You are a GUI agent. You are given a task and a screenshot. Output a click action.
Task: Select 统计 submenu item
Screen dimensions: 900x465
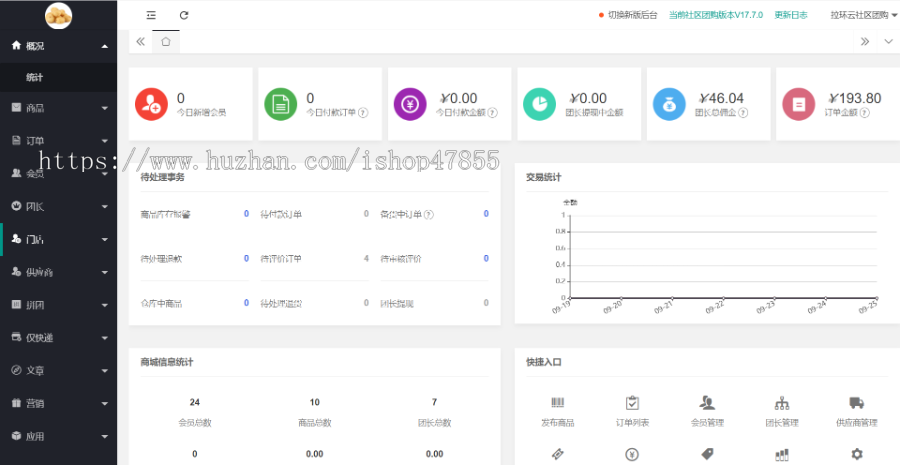click(x=59, y=78)
